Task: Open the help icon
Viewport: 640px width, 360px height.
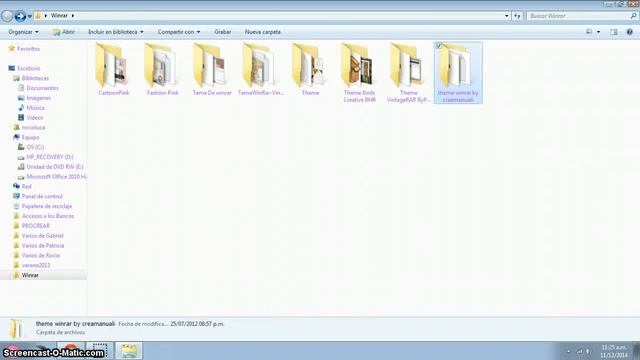Action: [630, 32]
